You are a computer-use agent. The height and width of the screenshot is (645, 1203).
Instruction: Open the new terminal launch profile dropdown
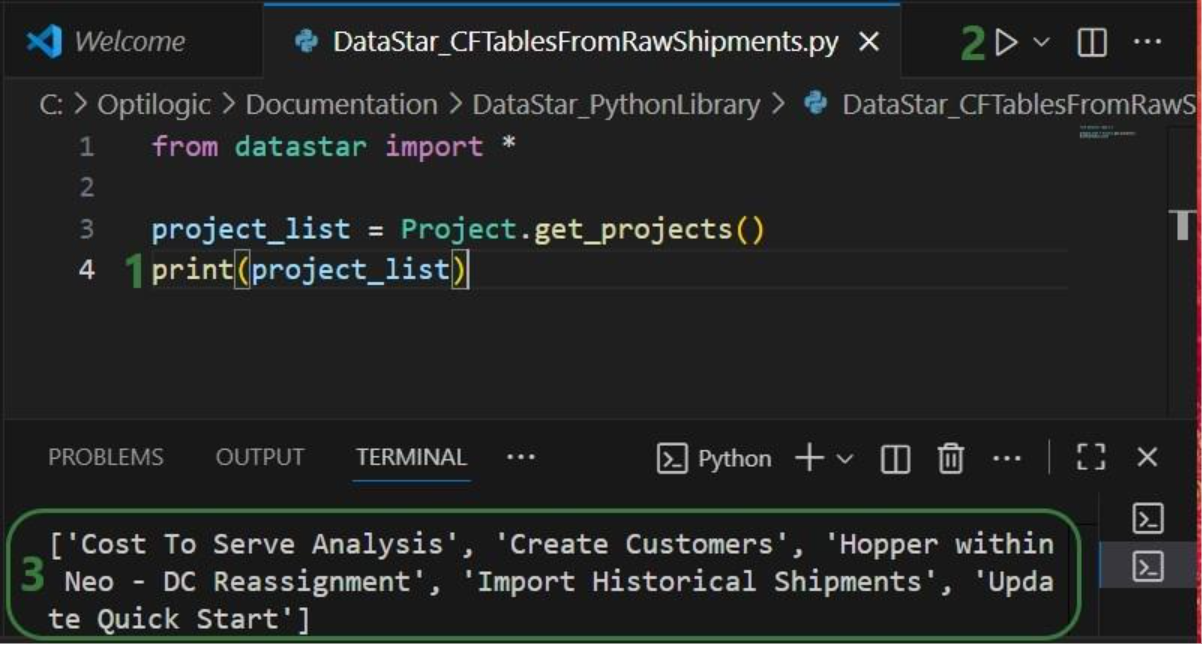845,459
